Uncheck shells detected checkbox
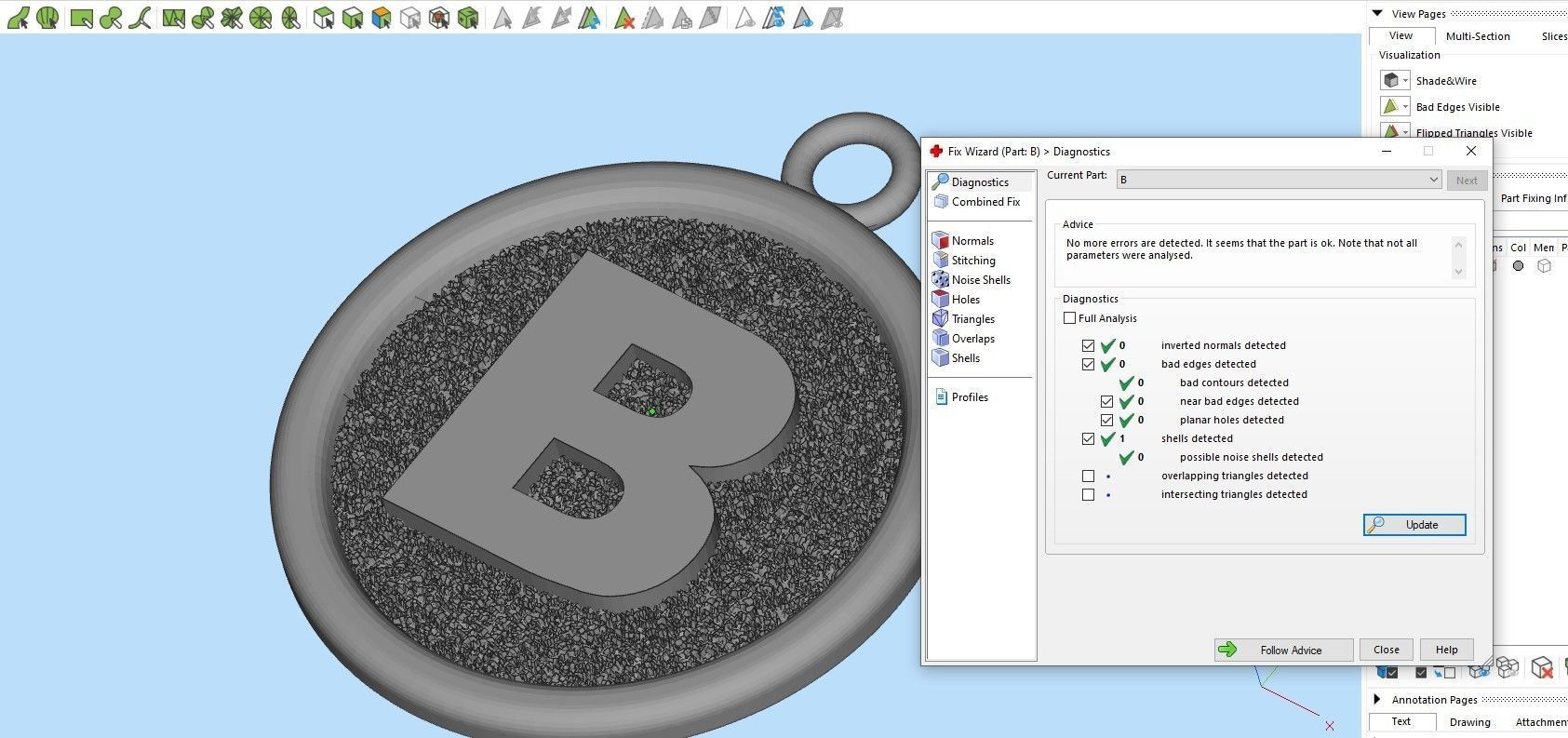The image size is (1568, 738). pos(1089,438)
